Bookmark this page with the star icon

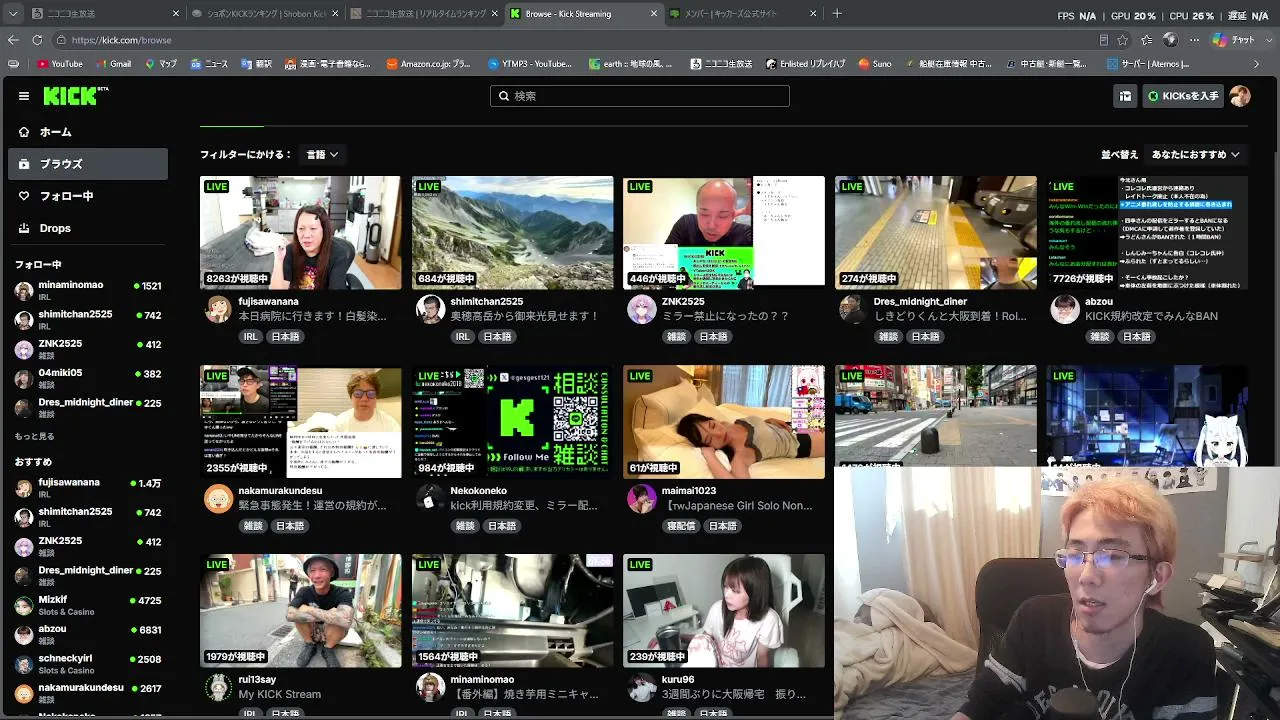(1122, 40)
